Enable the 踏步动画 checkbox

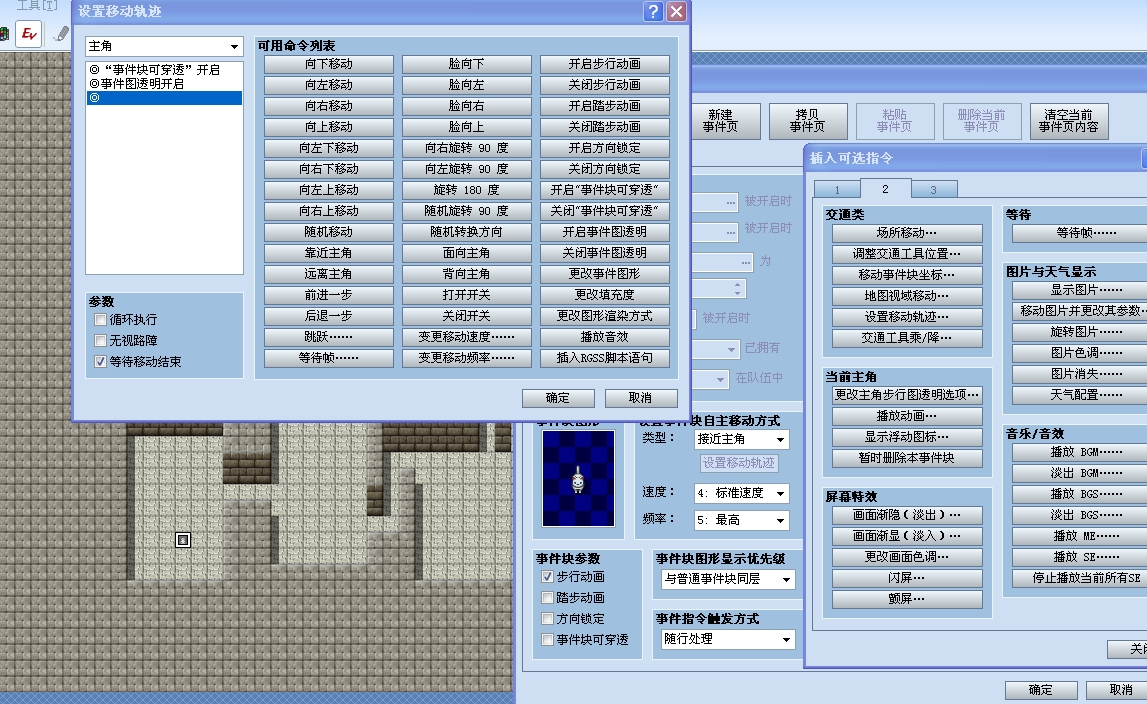pyautogui.click(x=547, y=598)
